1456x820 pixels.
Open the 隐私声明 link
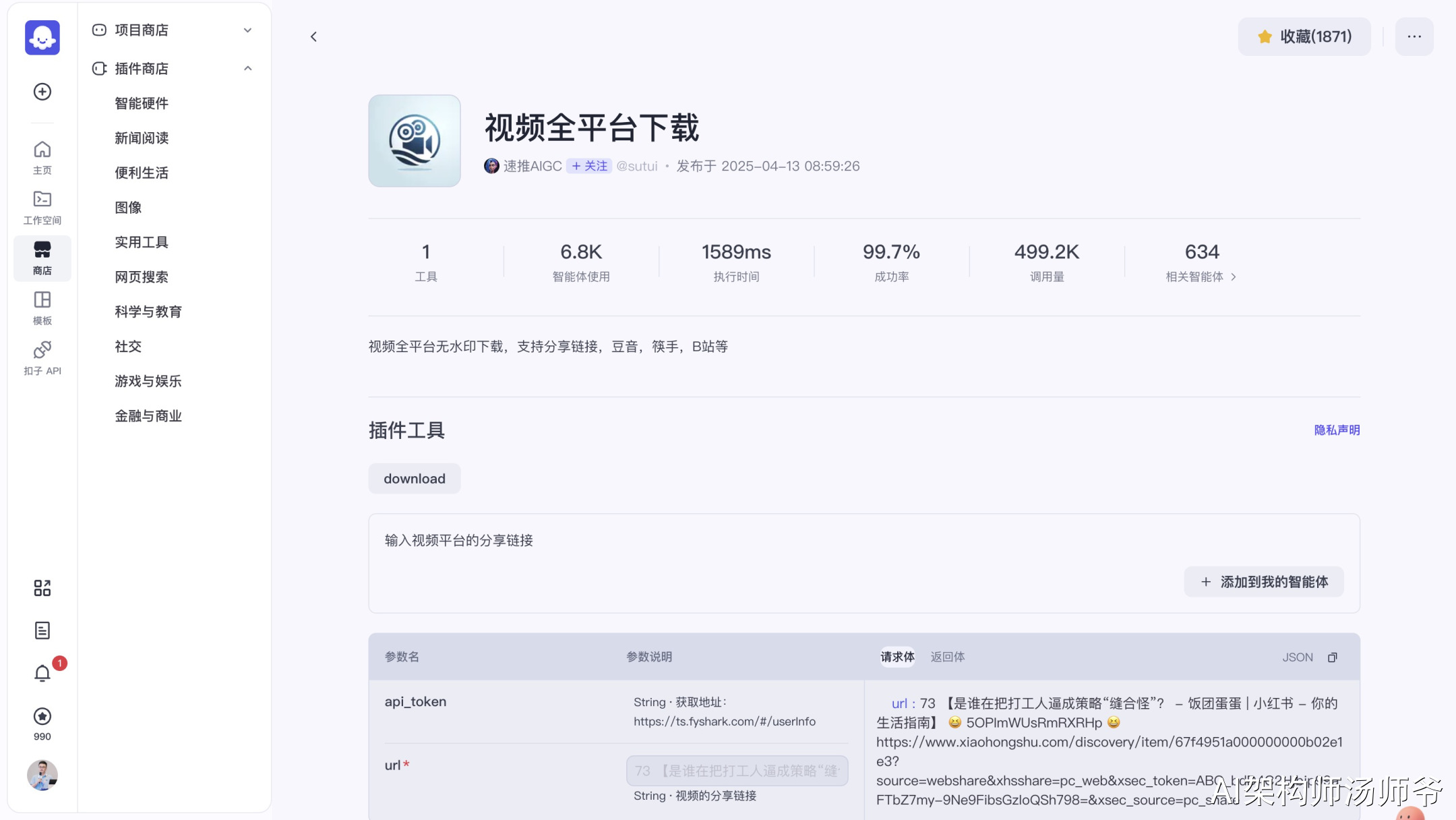1337,430
